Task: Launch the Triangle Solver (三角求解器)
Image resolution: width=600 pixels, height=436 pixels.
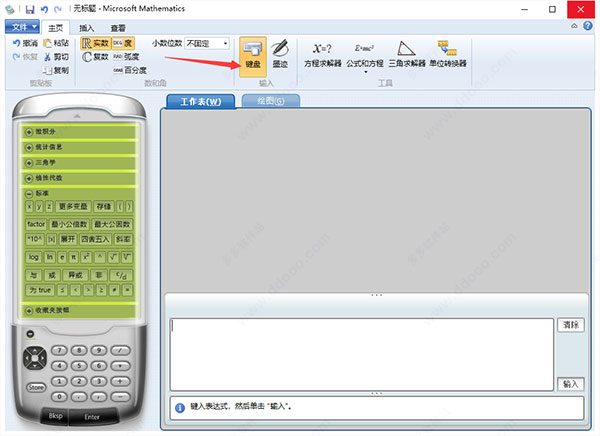Action: [407, 55]
